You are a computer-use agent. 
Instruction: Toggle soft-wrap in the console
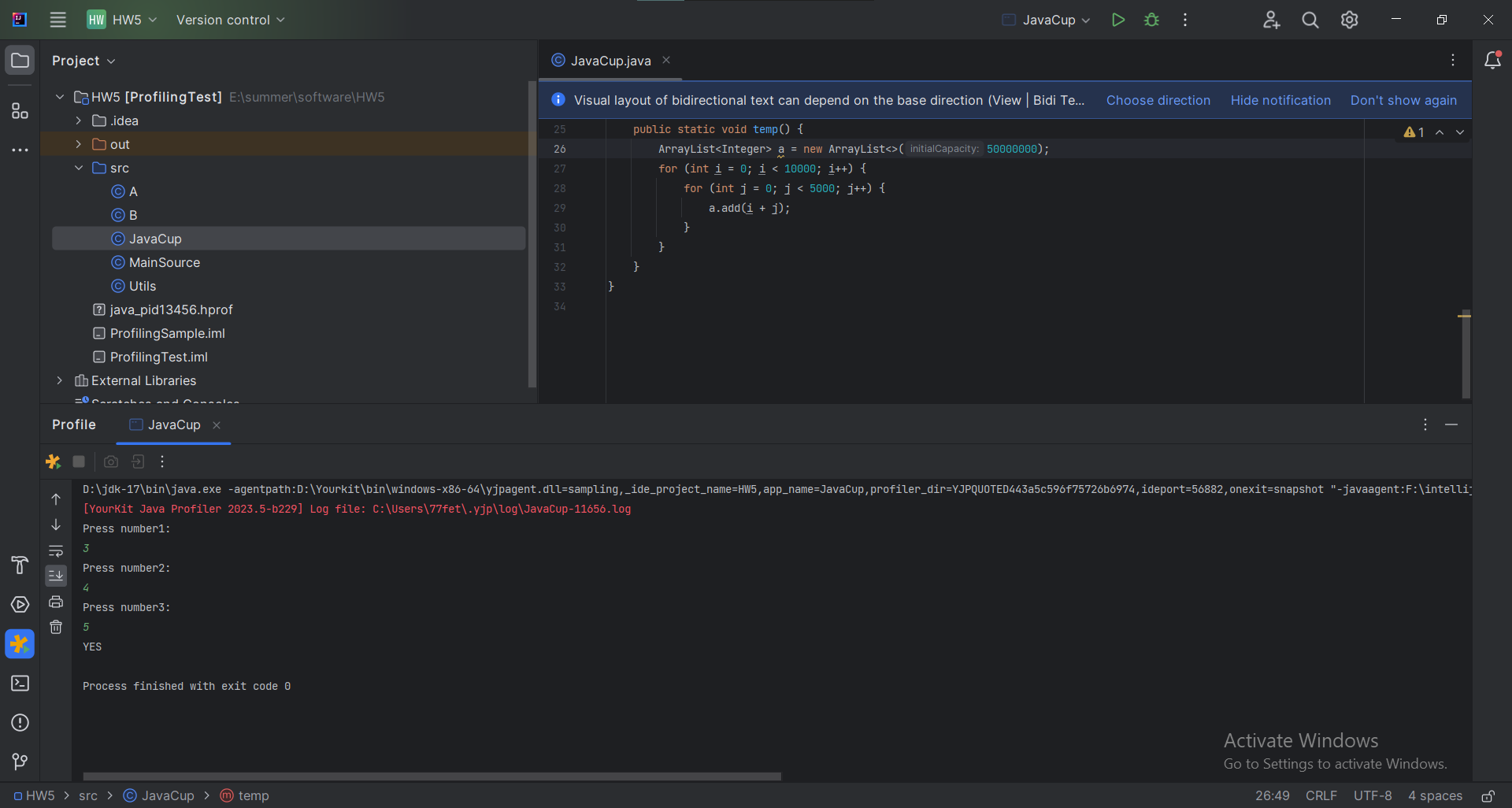pos(56,550)
